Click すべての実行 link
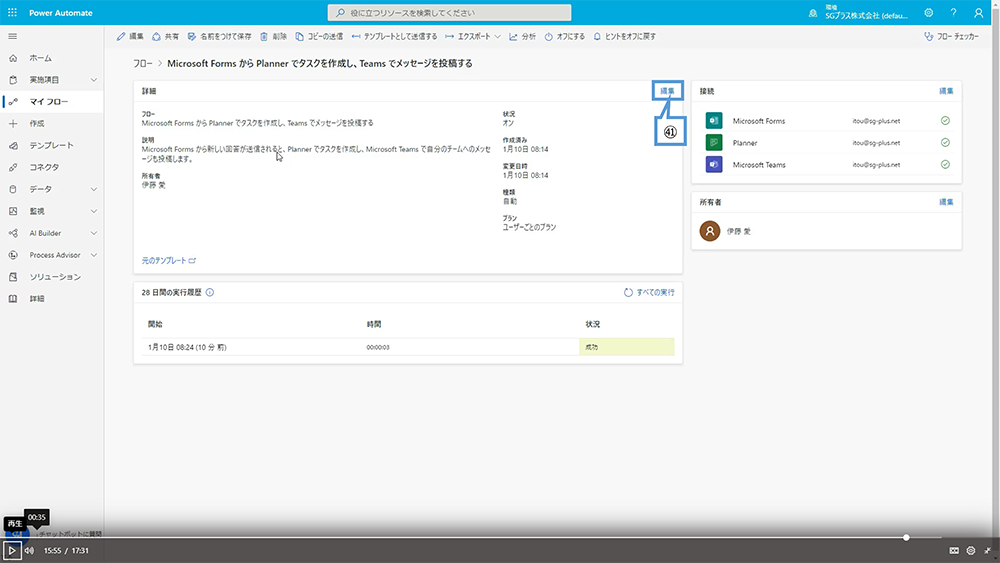The image size is (1000, 563). (649, 293)
